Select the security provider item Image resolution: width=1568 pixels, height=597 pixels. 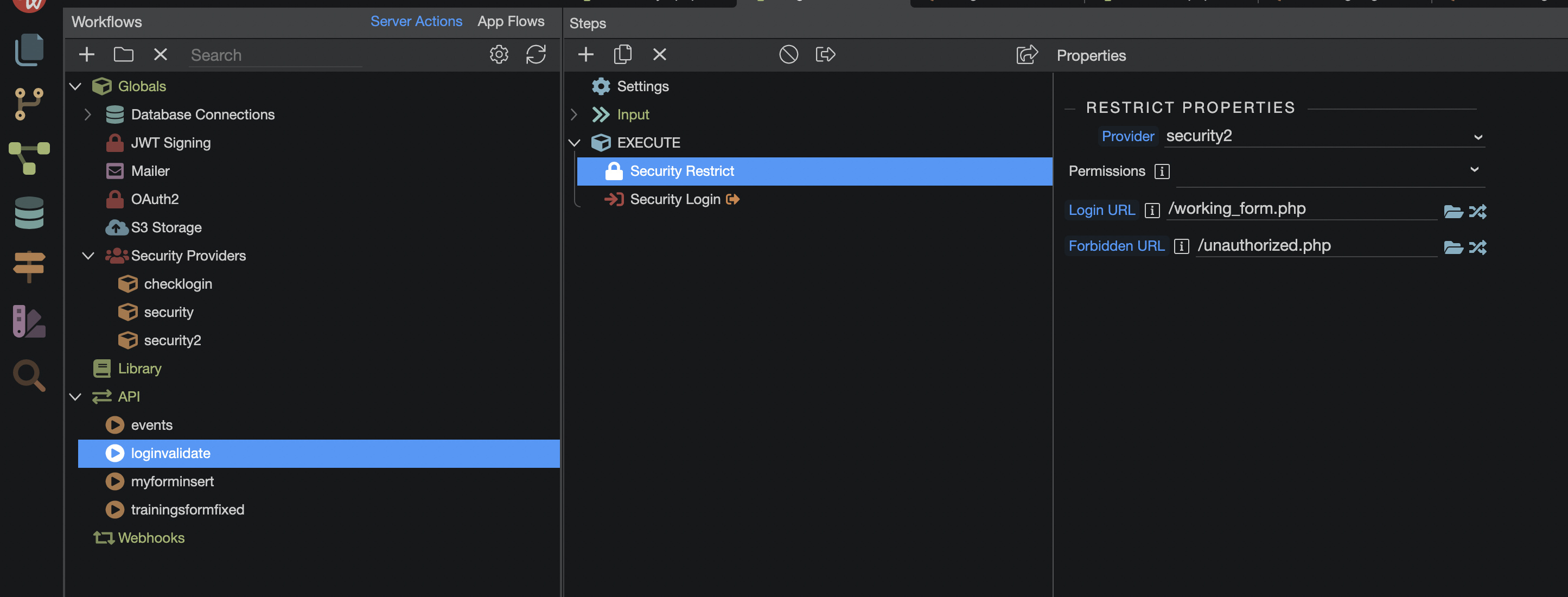point(169,312)
